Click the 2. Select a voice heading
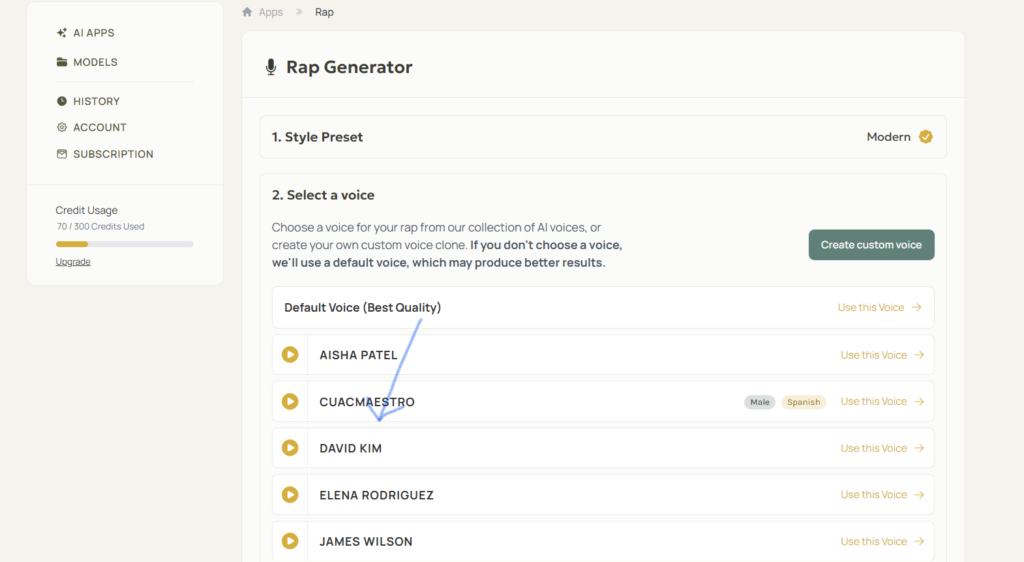1024x562 pixels. click(x=323, y=195)
